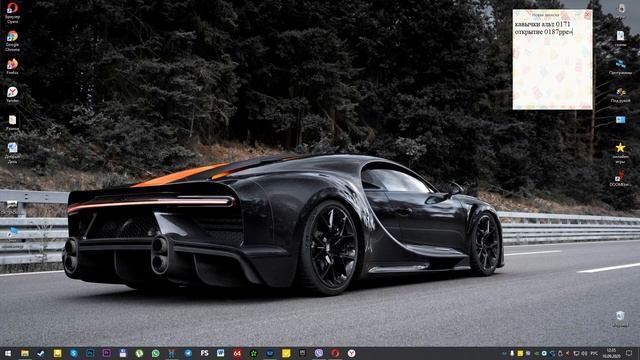Image resolution: width=640 pixels, height=360 pixels.
Task: Open the Opera browser desktop shortcut
Action: tap(12, 13)
